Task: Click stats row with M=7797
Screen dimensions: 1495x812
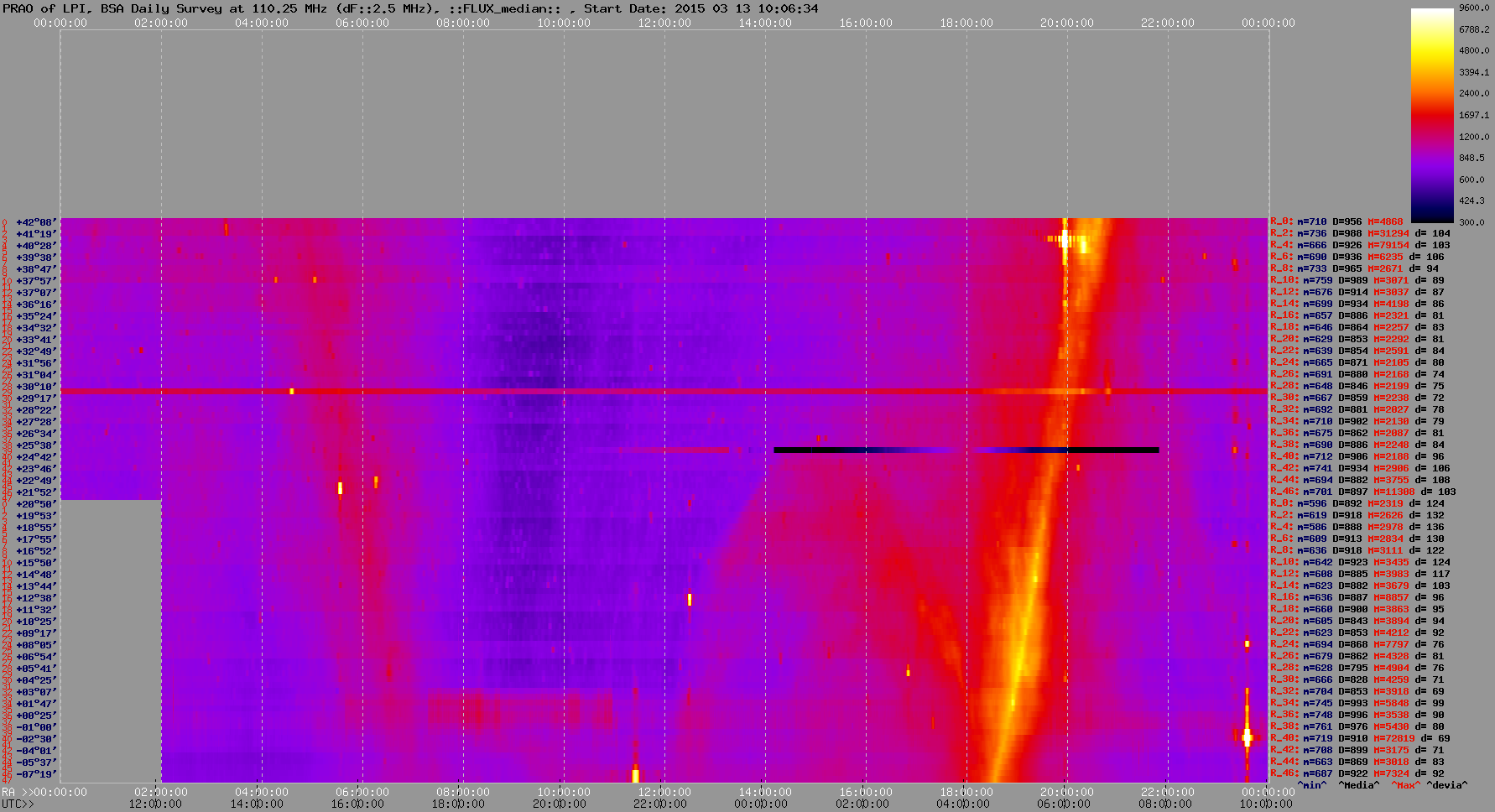Action: pos(1357,645)
